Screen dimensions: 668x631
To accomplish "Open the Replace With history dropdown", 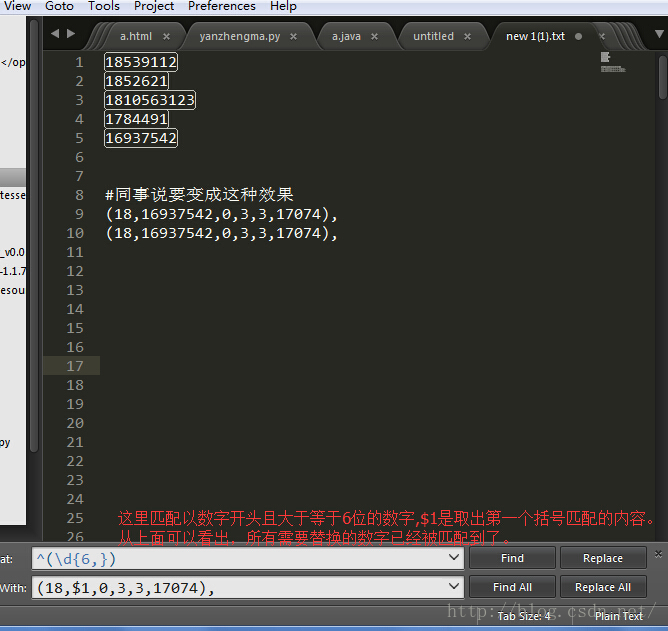I will coord(454,586).
